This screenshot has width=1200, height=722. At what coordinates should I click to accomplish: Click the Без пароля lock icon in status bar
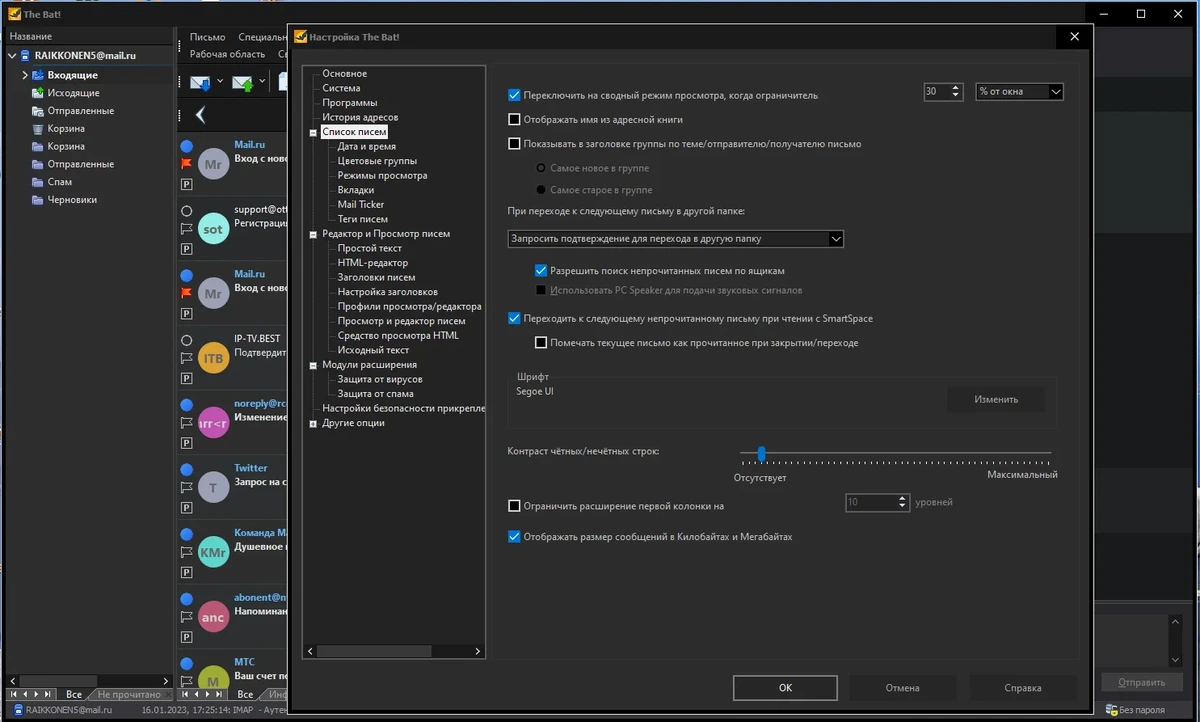1113,710
